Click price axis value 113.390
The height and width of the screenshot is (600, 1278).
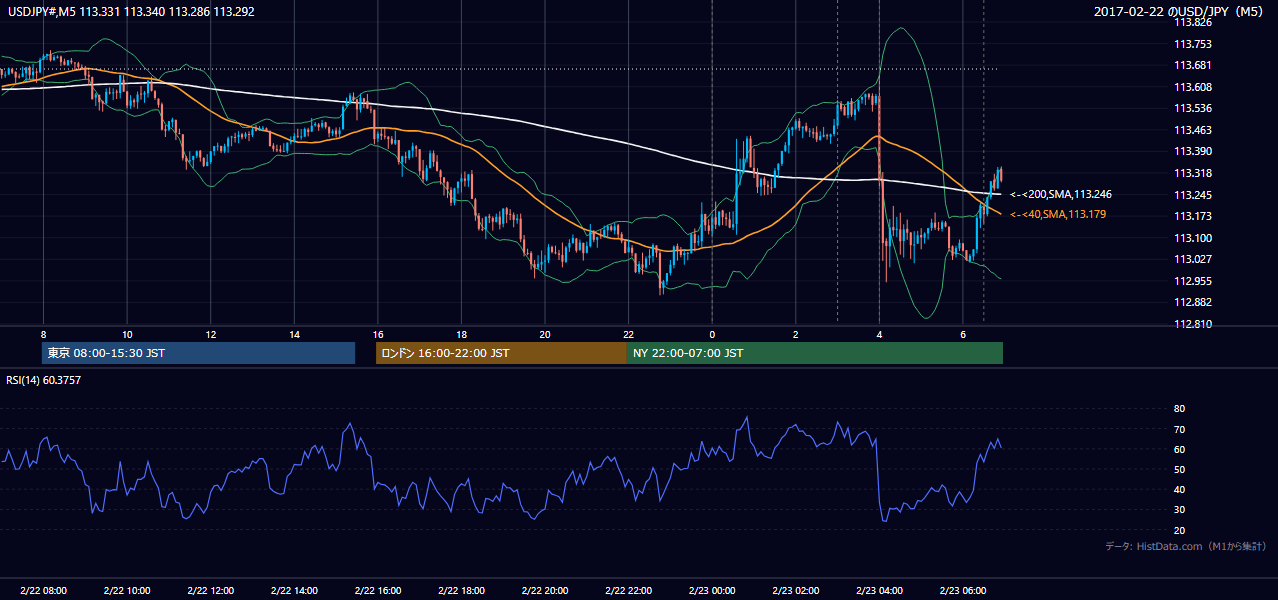1194,151
